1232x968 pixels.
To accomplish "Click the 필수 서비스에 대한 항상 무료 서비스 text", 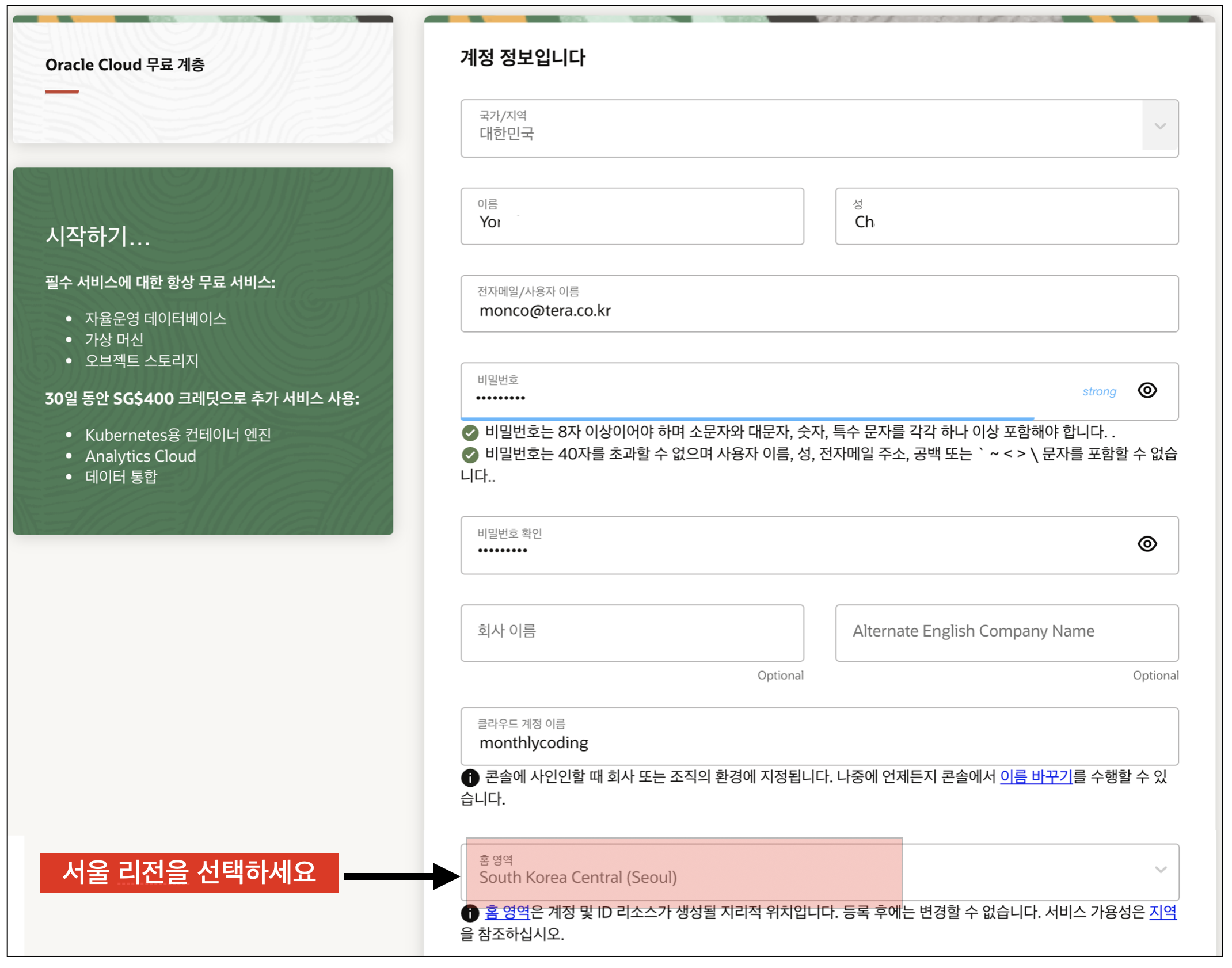I will coord(160,282).
